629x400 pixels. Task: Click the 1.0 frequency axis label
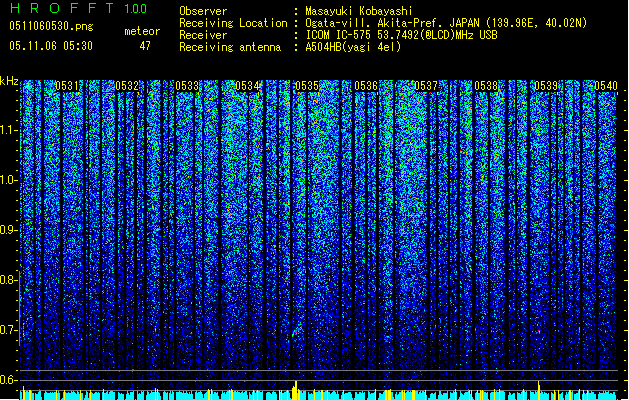[x=9, y=180]
